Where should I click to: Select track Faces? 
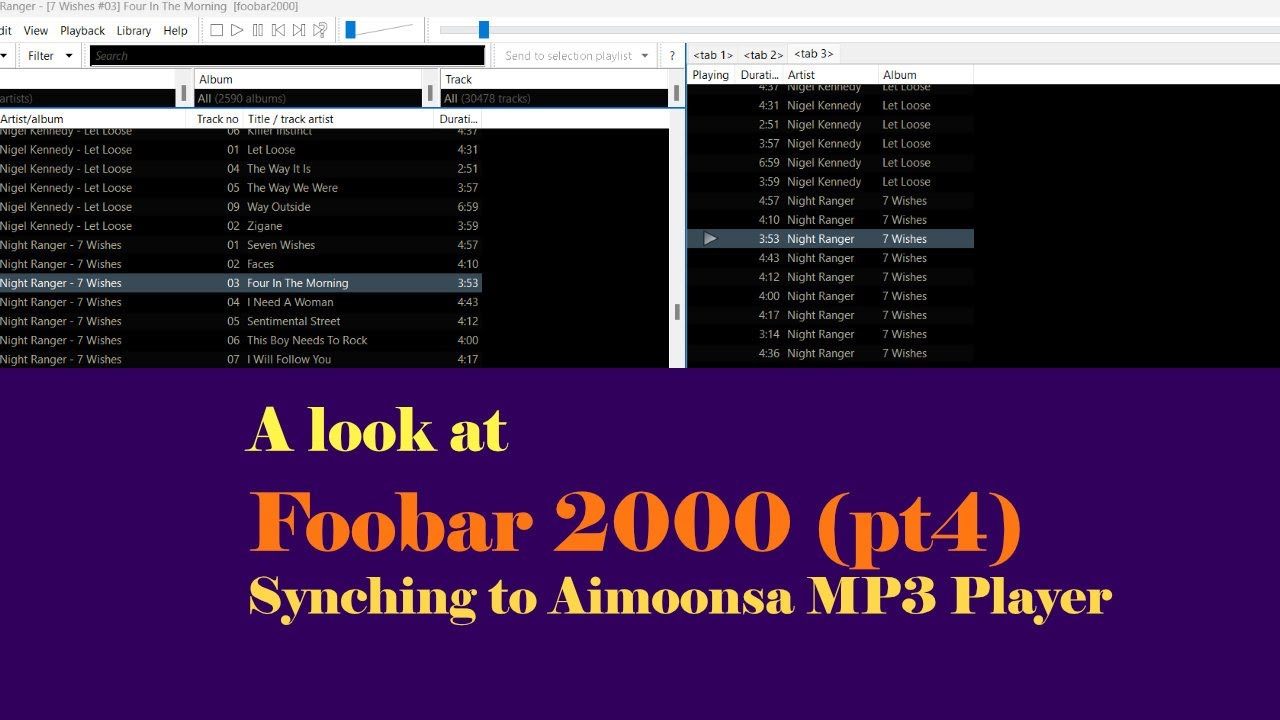pos(240,264)
